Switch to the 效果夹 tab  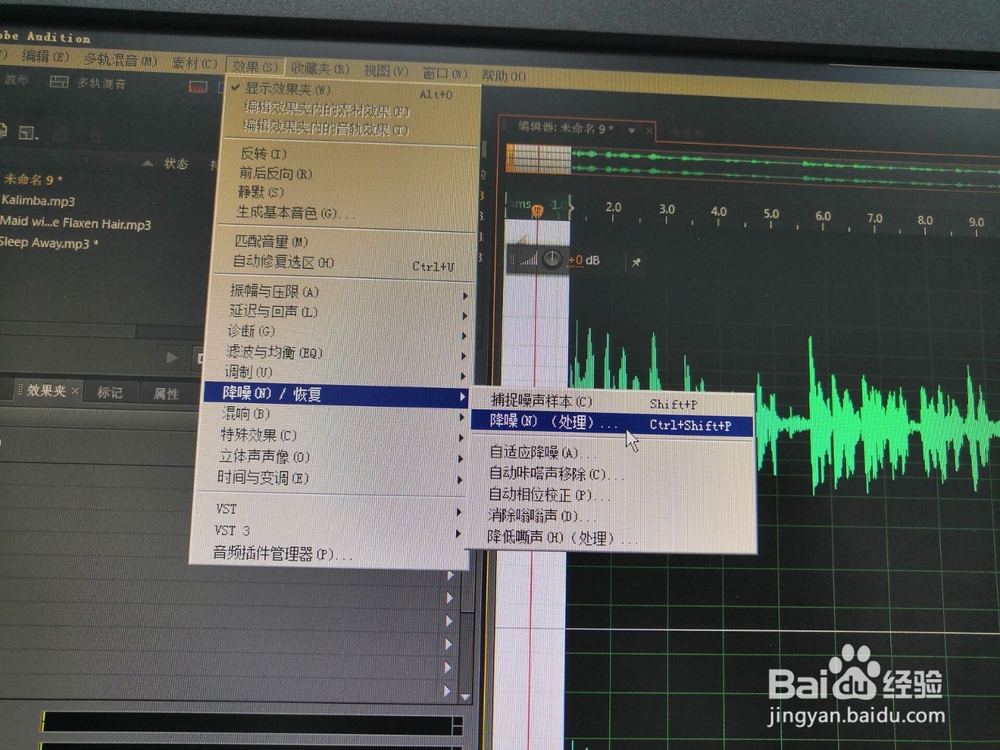(46, 390)
